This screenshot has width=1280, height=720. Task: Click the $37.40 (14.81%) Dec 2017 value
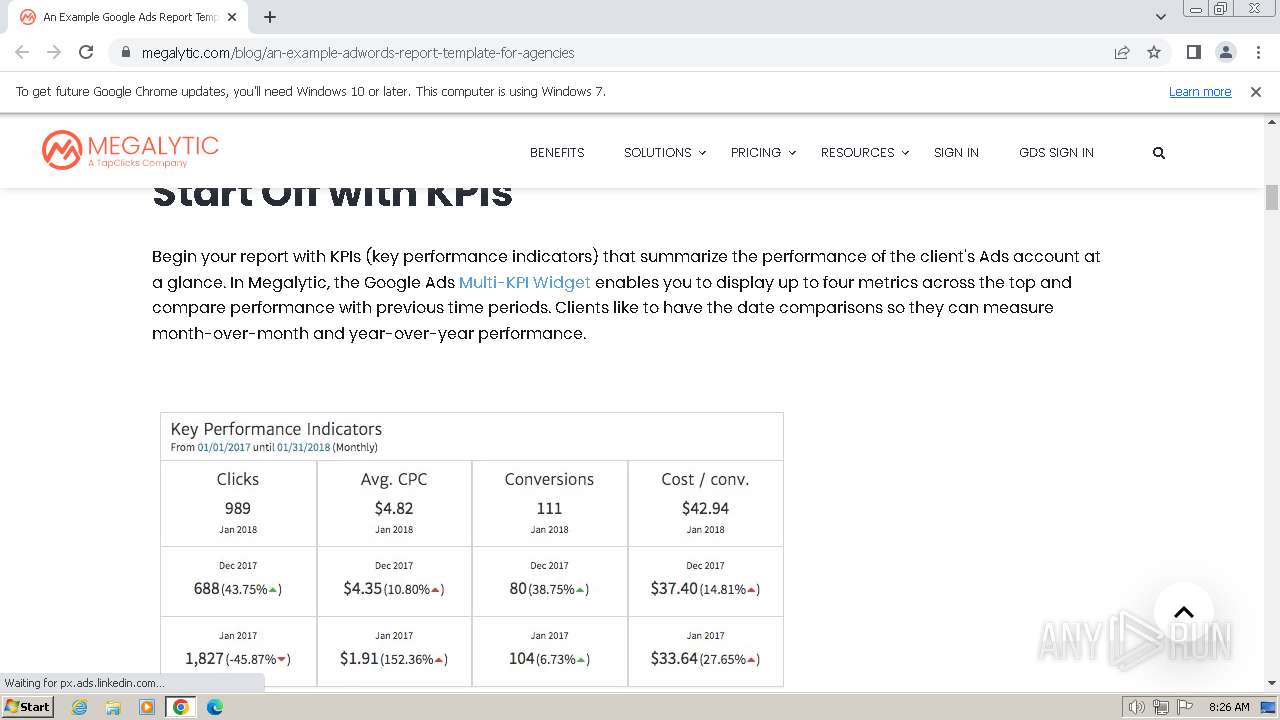(x=705, y=589)
